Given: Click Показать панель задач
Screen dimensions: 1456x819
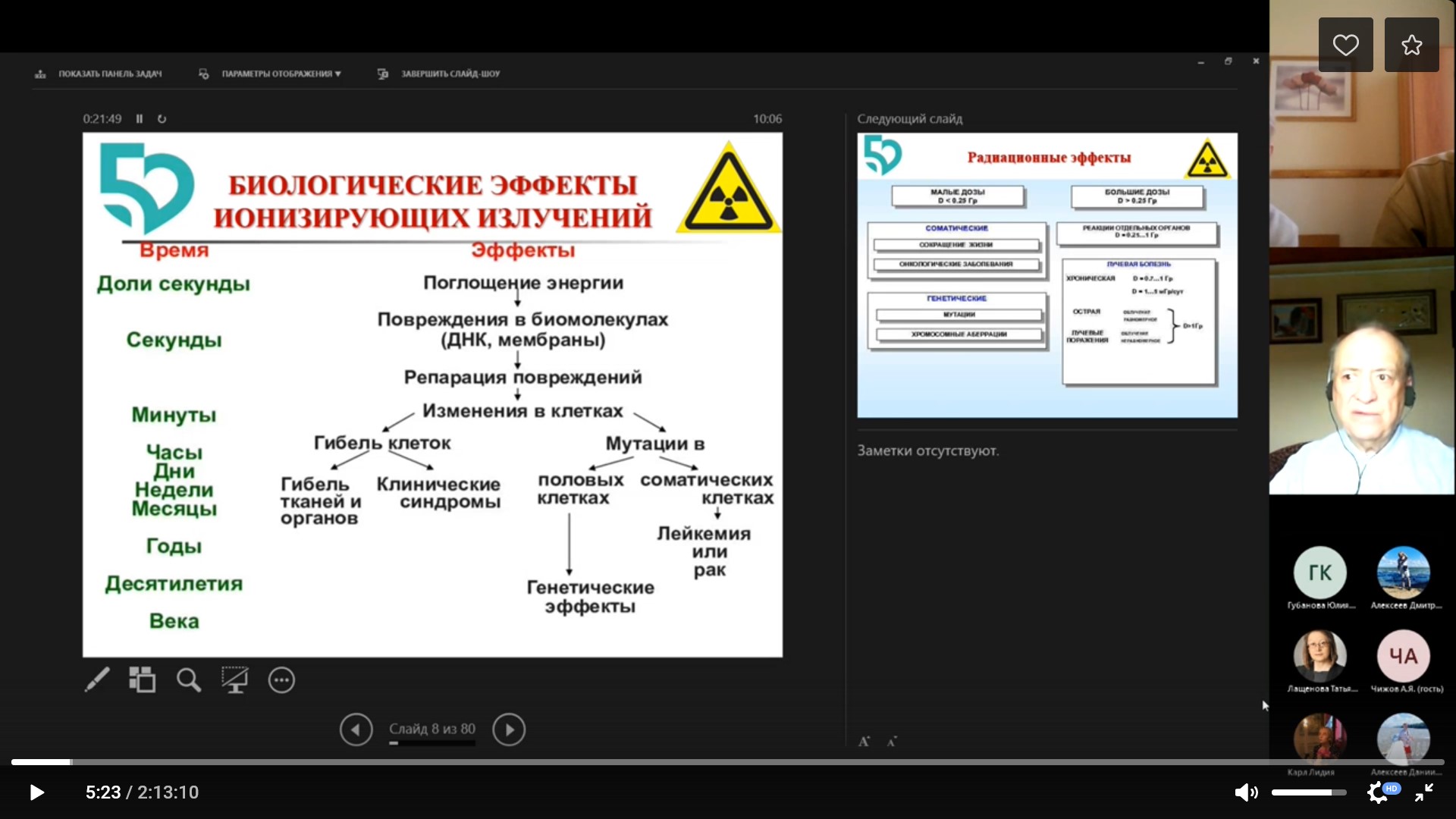Looking at the screenshot, I should click(99, 74).
